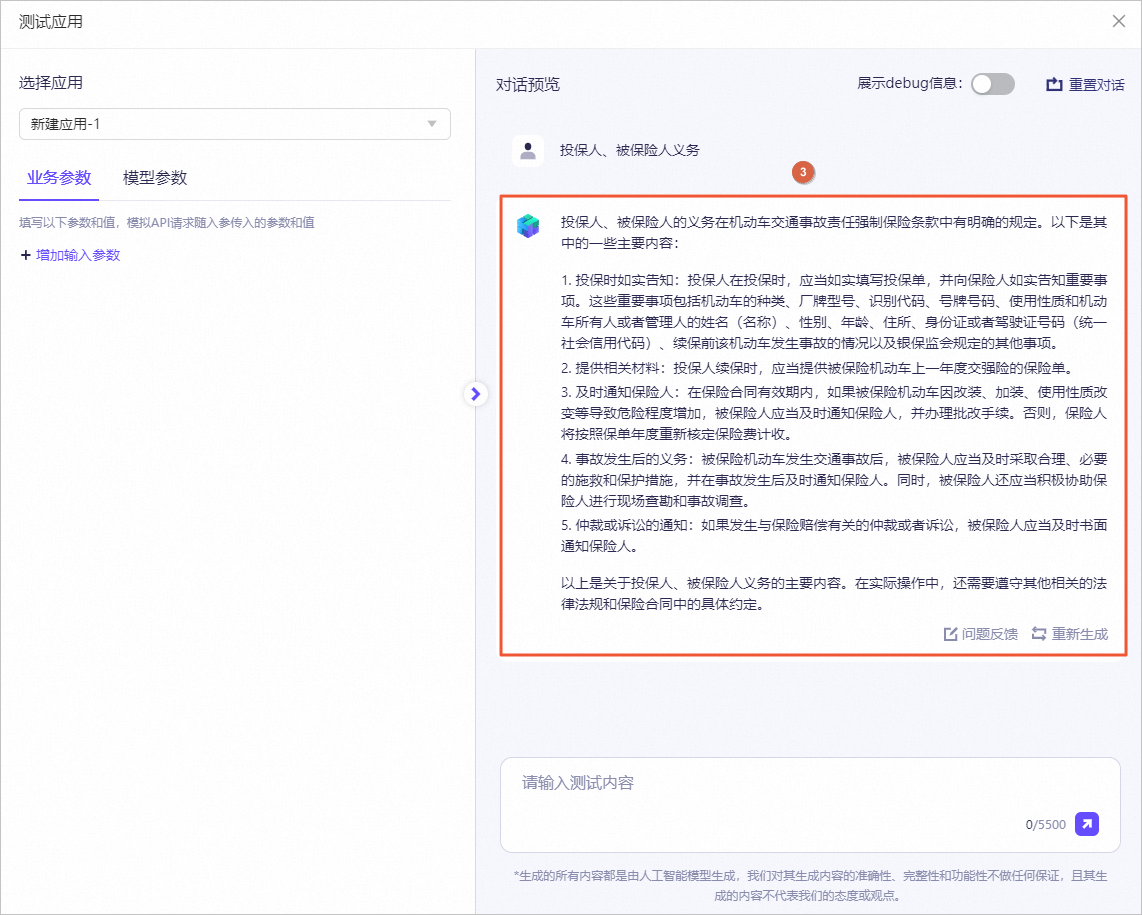Click the hint text 填写以下参数和值

pos(167,223)
